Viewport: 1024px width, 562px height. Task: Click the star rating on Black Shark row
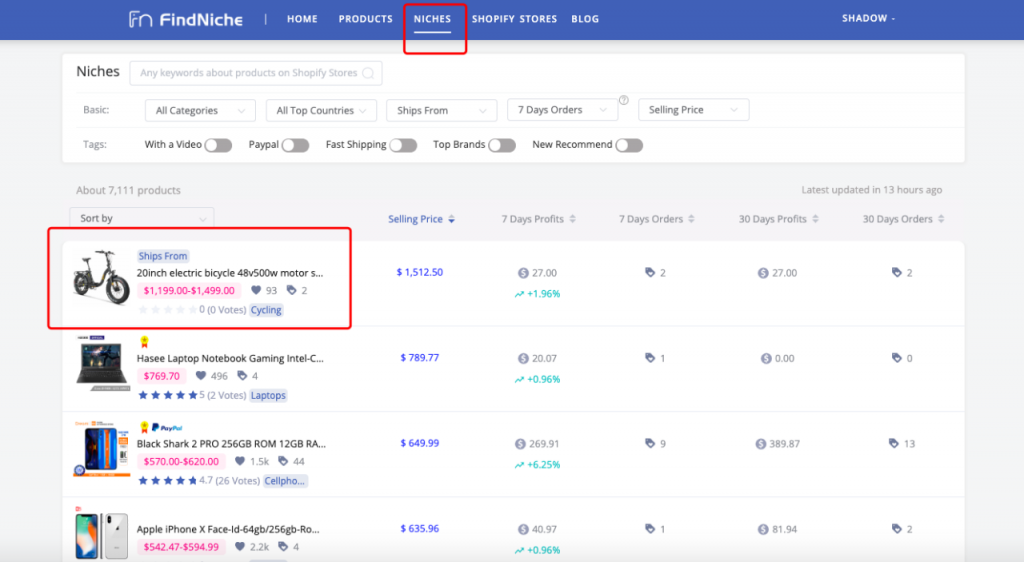click(x=167, y=480)
